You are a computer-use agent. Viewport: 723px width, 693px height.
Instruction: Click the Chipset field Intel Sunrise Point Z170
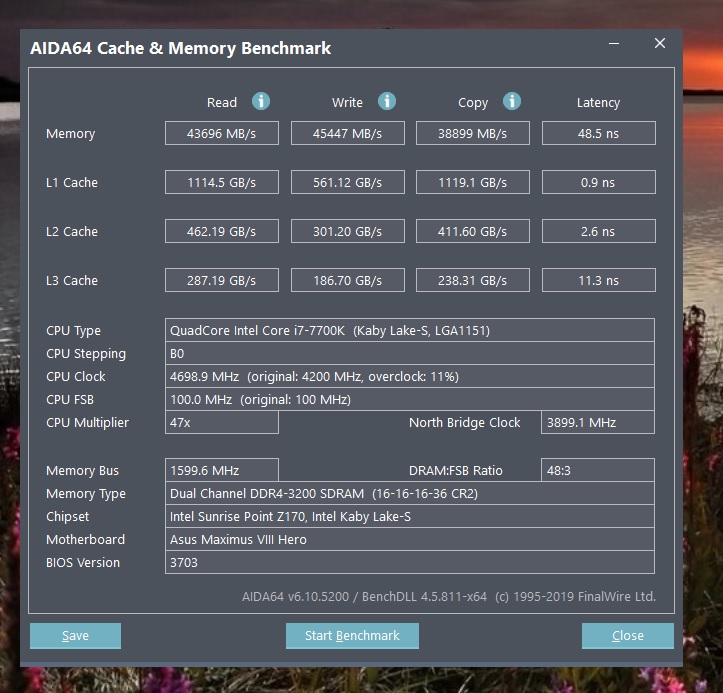tap(409, 516)
